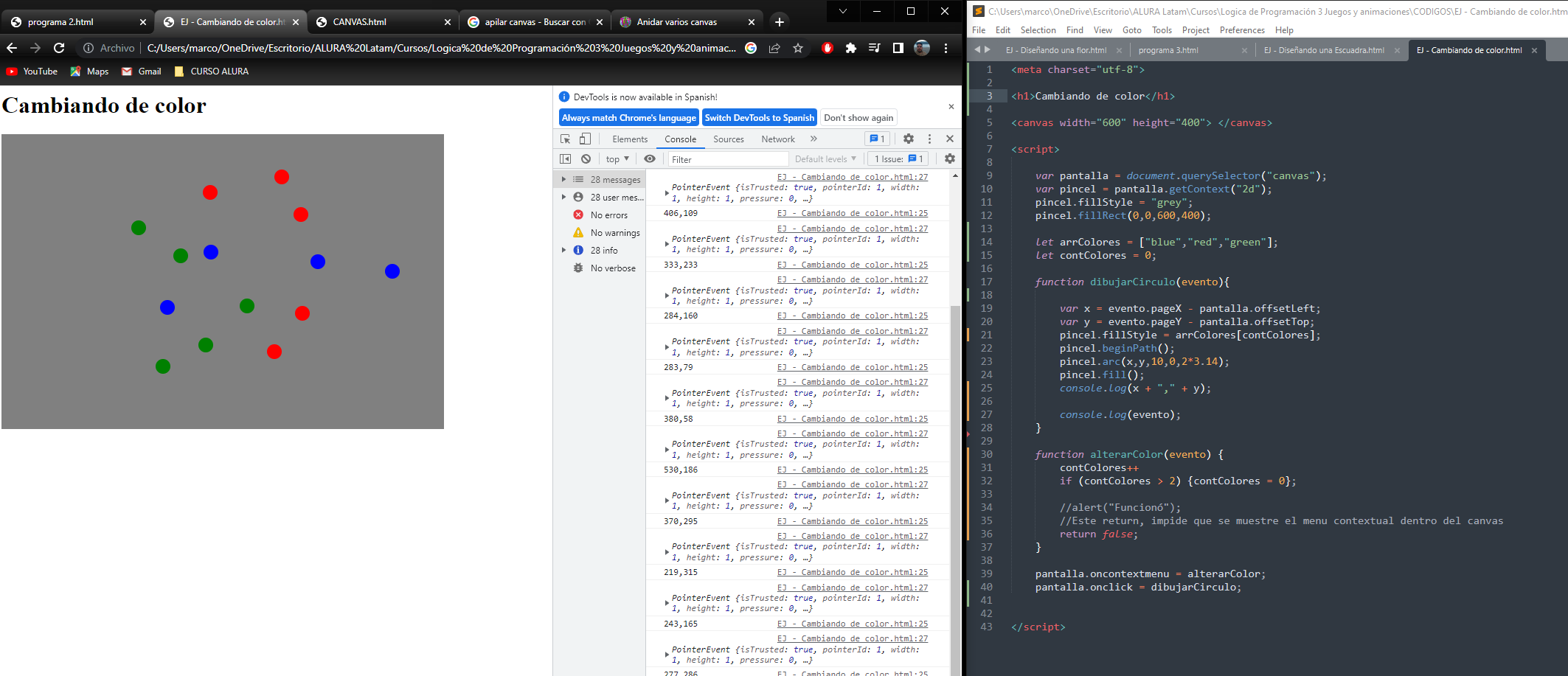Image resolution: width=1568 pixels, height=676 pixels.
Task: Open JavaScript context top dropdown
Action: [x=617, y=159]
